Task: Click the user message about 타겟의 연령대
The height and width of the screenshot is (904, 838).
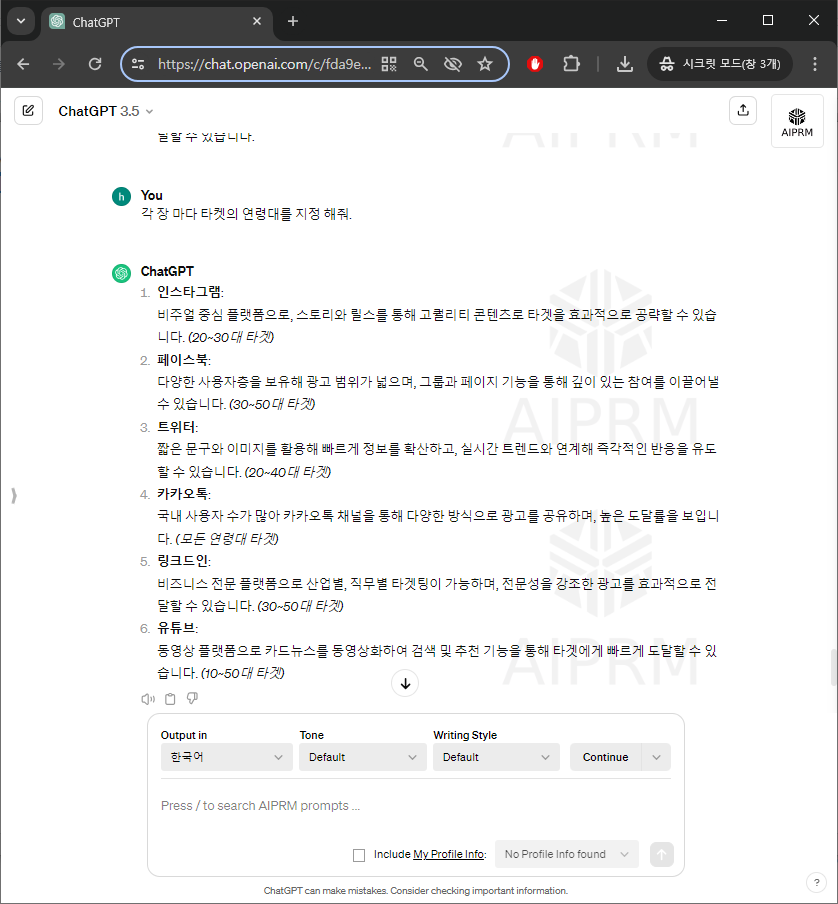Action: 246,214
